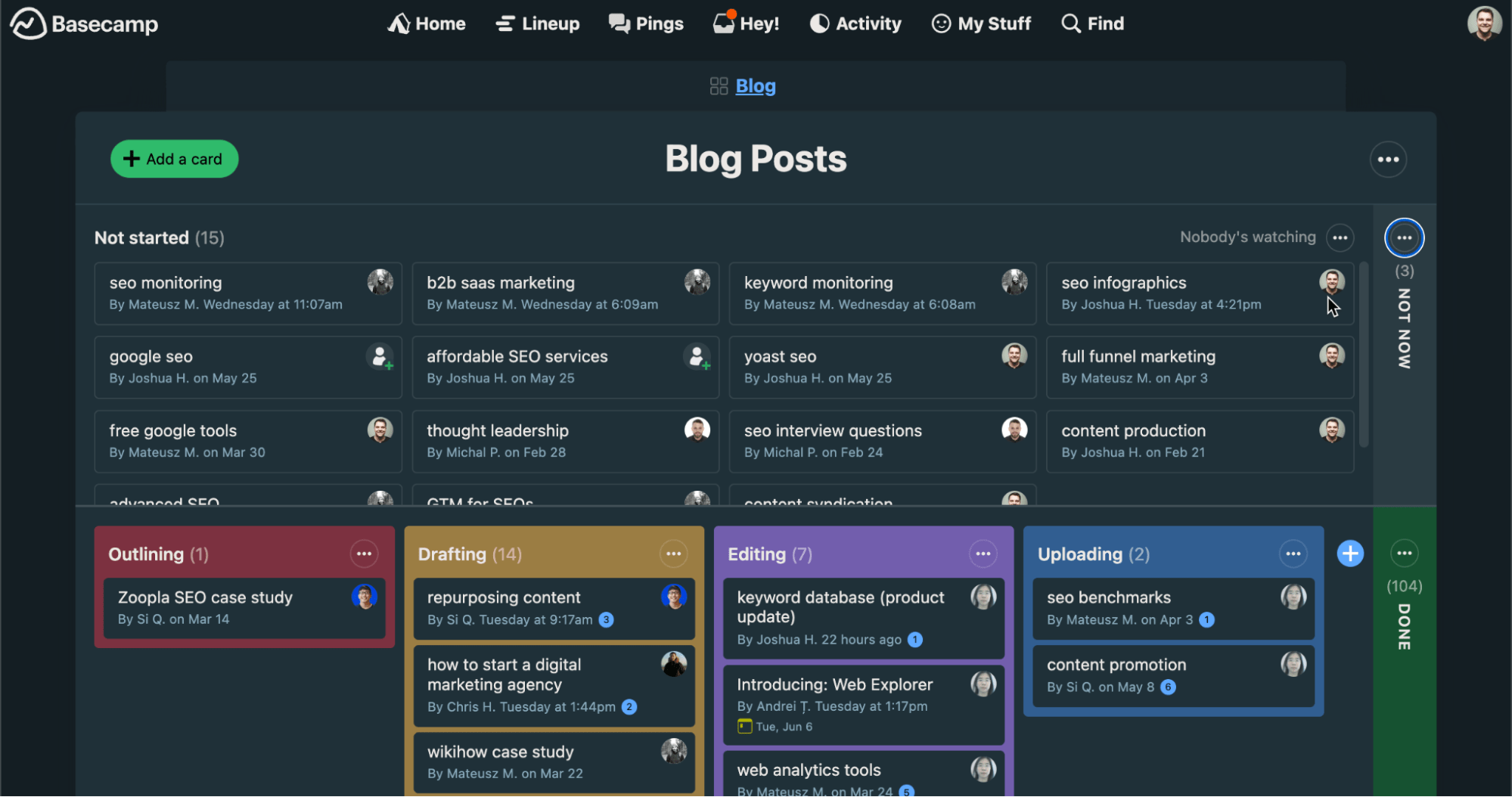
Task: Click the avatar on b2b saas marketing card
Action: click(x=697, y=282)
